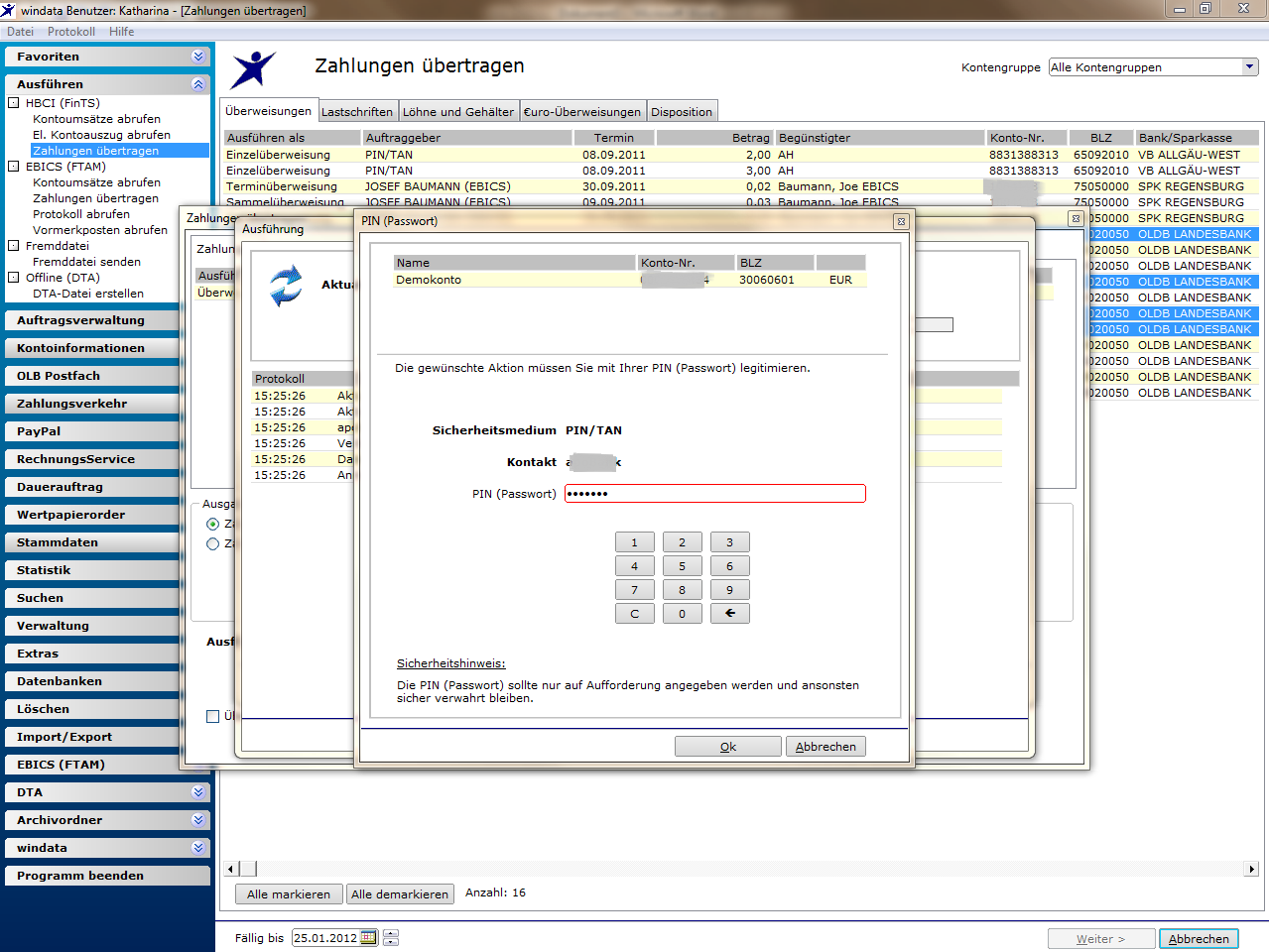Viewport: 1269px width, 952px height.
Task: Expand the windata sidebar section
Action: 198,848
